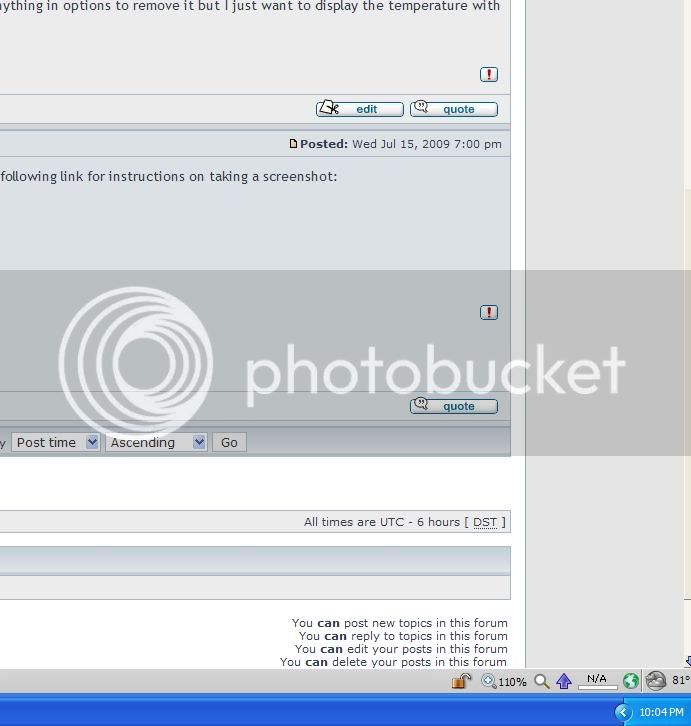Click the 81° temperature reading
The height and width of the screenshot is (726, 691).
tap(681, 680)
